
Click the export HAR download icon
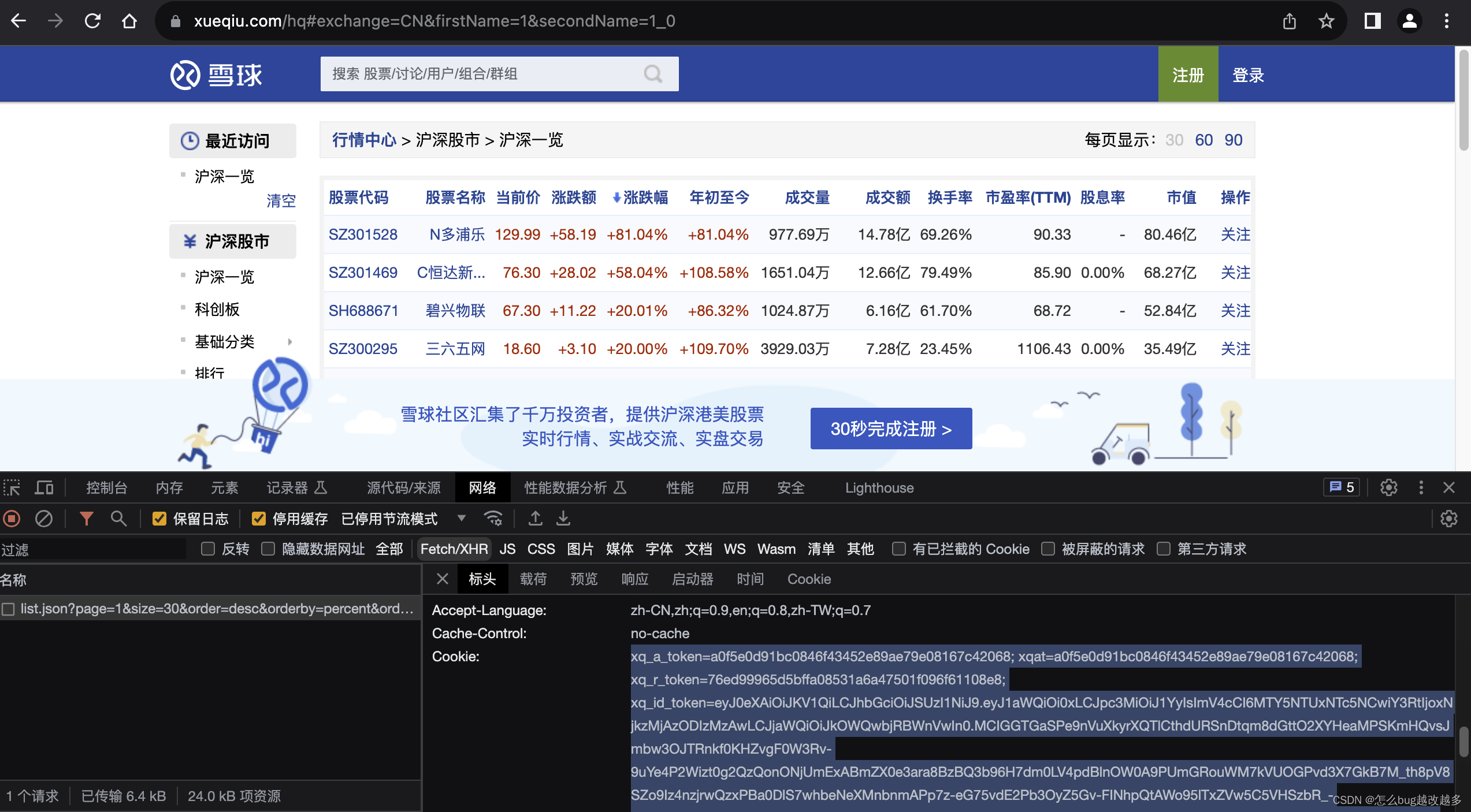coord(563,519)
